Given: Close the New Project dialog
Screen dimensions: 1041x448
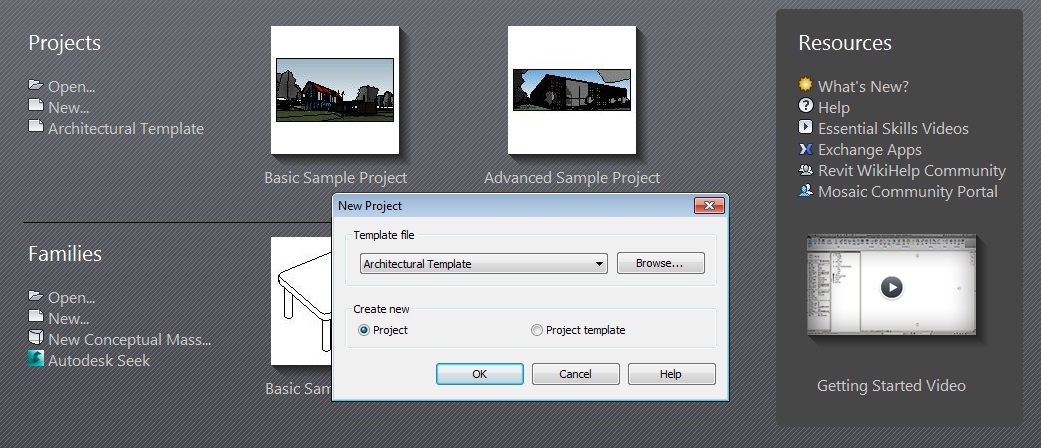Looking at the screenshot, I should (709, 206).
